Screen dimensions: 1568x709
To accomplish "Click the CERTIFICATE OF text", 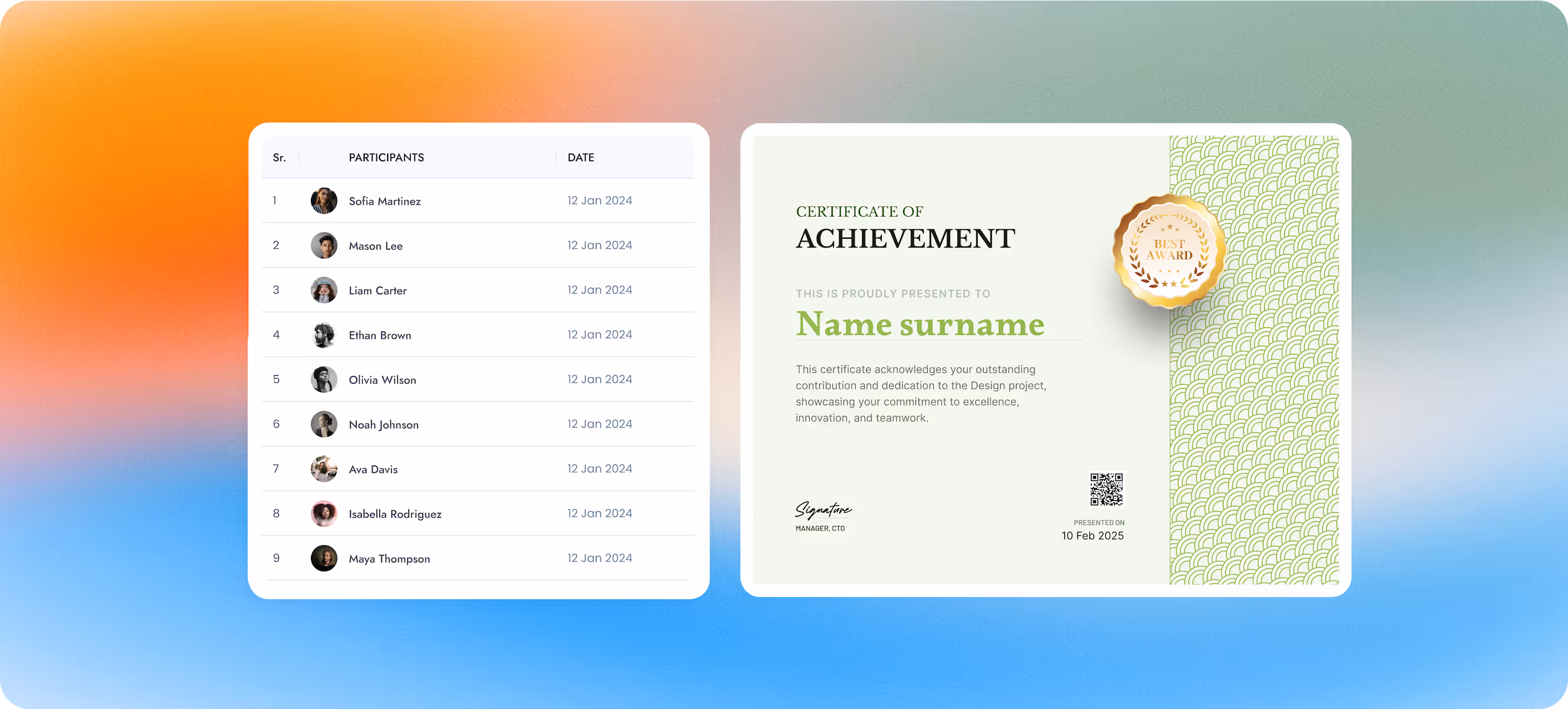I will (859, 211).
